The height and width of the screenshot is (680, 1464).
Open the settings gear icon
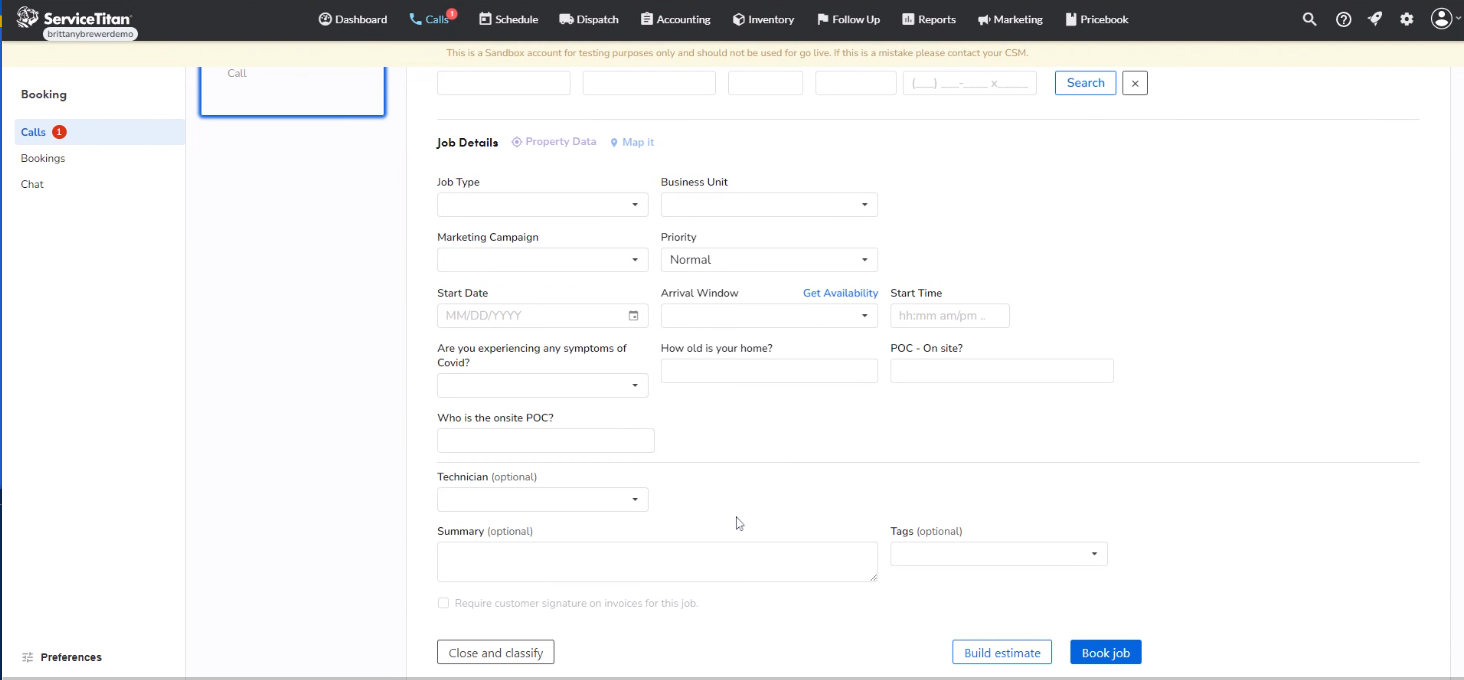(1407, 19)
